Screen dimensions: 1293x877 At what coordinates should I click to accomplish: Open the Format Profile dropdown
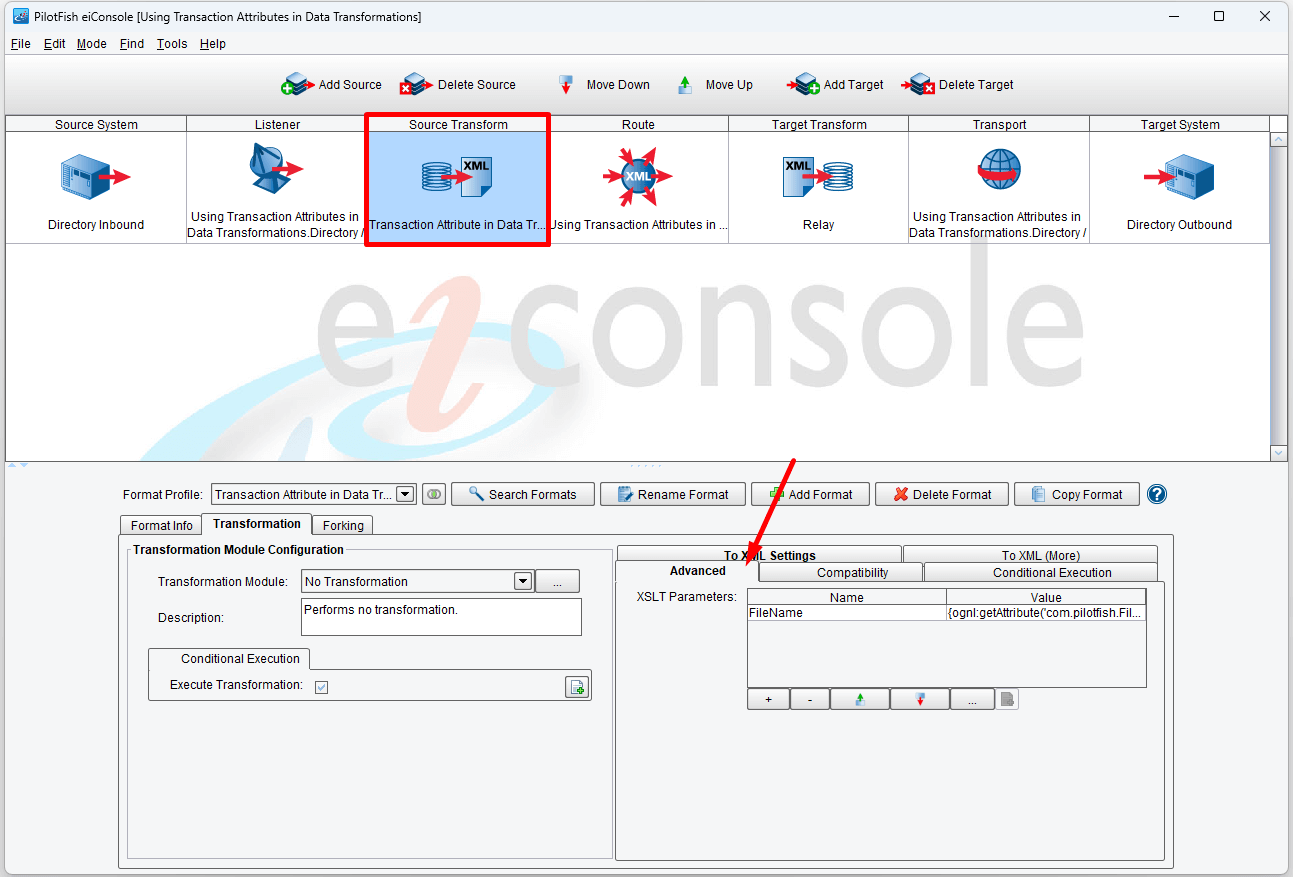pos(405,494)
